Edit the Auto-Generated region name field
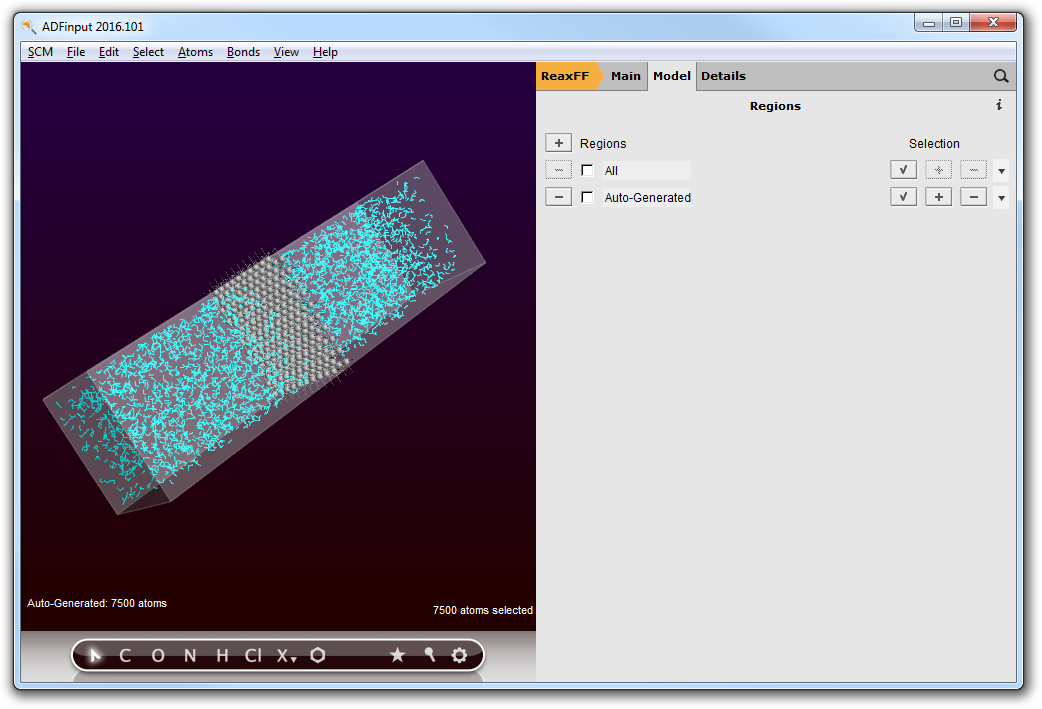 point(647,197)
